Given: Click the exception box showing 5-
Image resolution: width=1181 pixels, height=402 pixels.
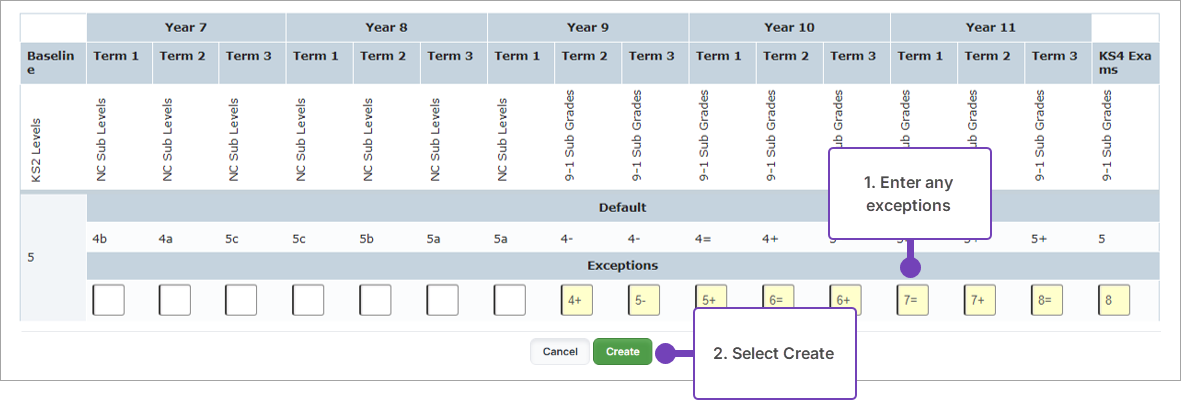Looking at the screenshot, I should [644, 300].
